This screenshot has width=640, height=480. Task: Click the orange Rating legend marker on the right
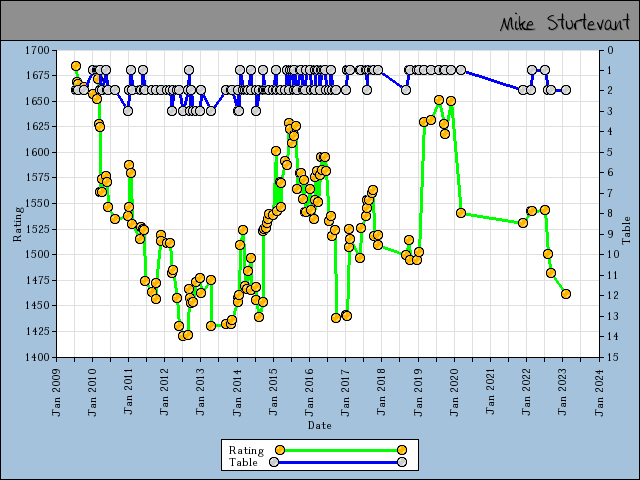coord(401,450)
